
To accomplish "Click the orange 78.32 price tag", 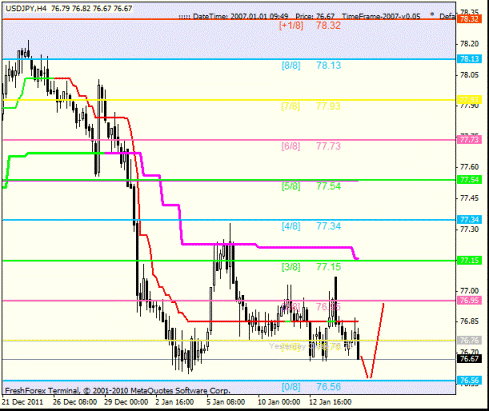I will coord(469,19).
